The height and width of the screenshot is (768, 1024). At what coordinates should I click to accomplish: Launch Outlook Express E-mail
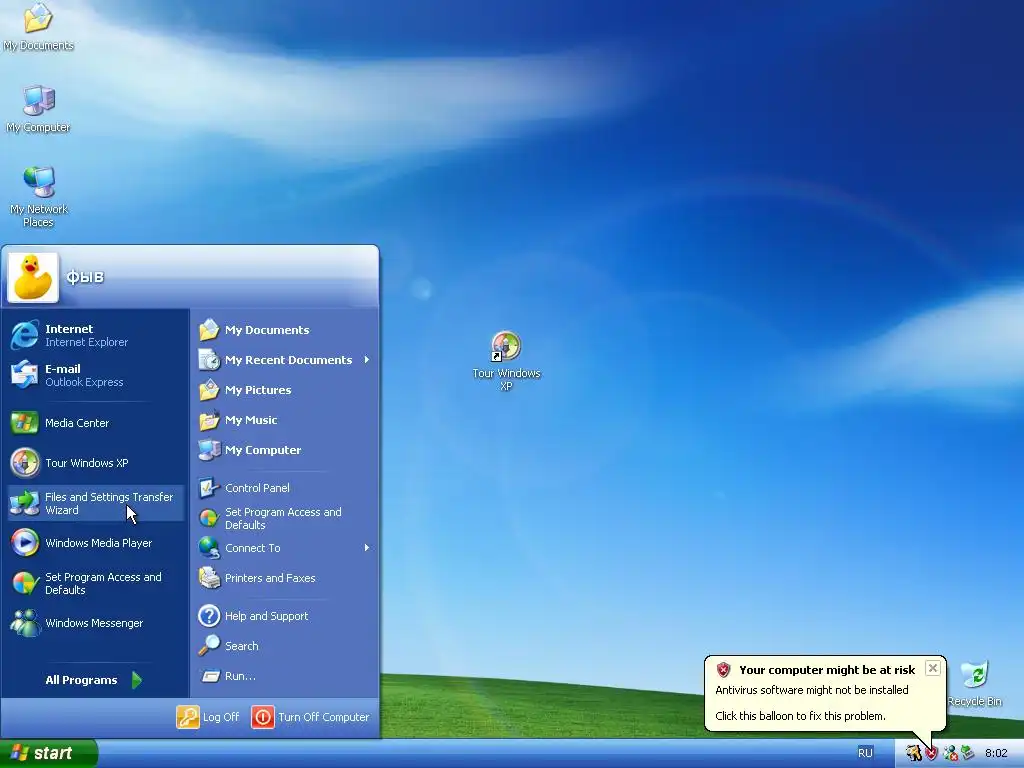click(95, 375)
